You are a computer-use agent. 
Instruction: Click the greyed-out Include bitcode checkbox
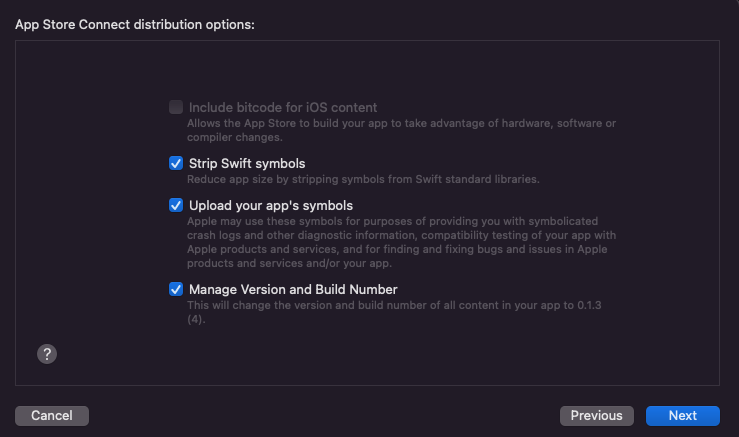click(176, 107)
